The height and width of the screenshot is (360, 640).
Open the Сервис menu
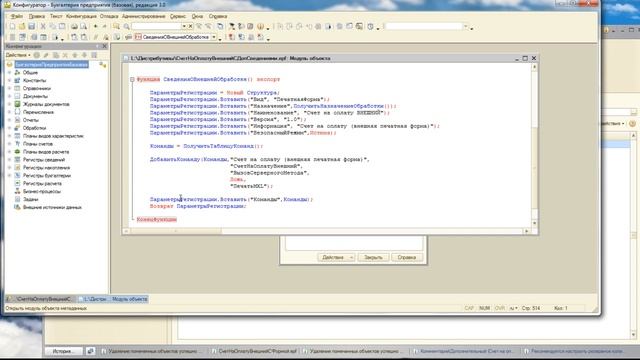click(178, 16)
